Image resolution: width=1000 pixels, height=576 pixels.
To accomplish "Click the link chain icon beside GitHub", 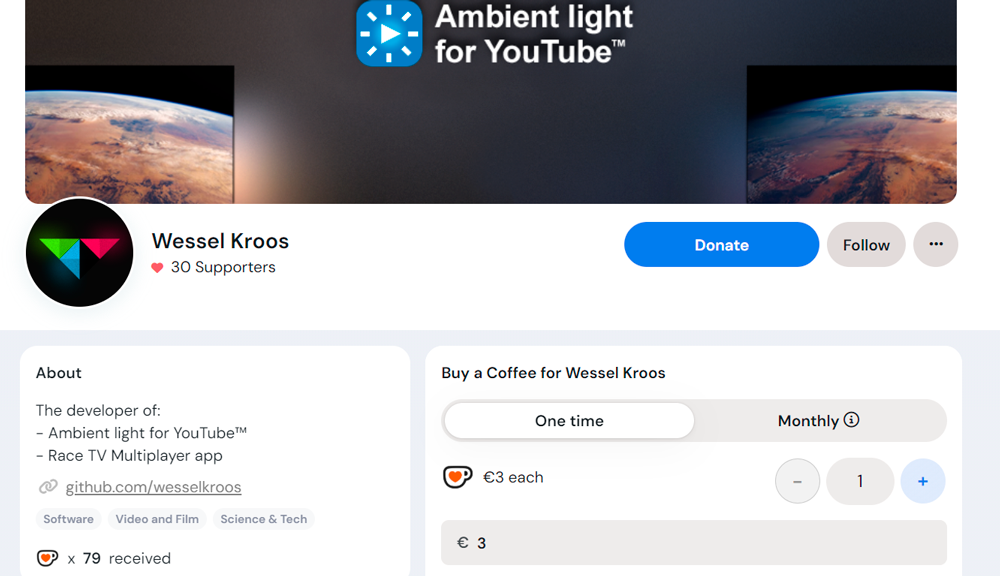I will (x=47, y=488).
